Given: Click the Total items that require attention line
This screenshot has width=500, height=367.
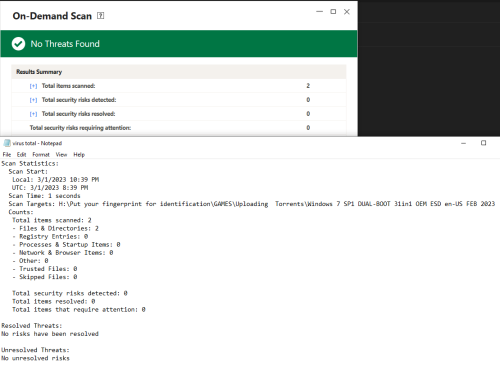Looking at the screenshot, I should point(79,309).
